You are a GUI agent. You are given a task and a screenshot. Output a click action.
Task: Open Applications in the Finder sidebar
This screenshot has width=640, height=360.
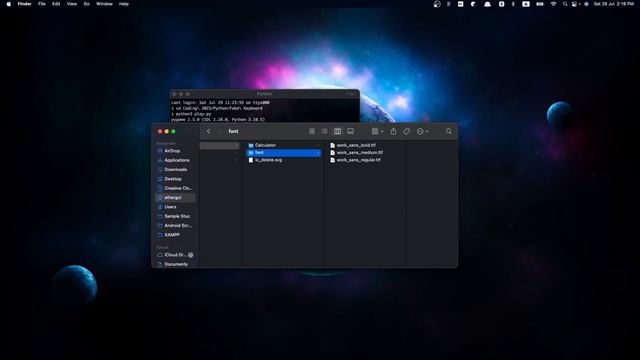173,160
